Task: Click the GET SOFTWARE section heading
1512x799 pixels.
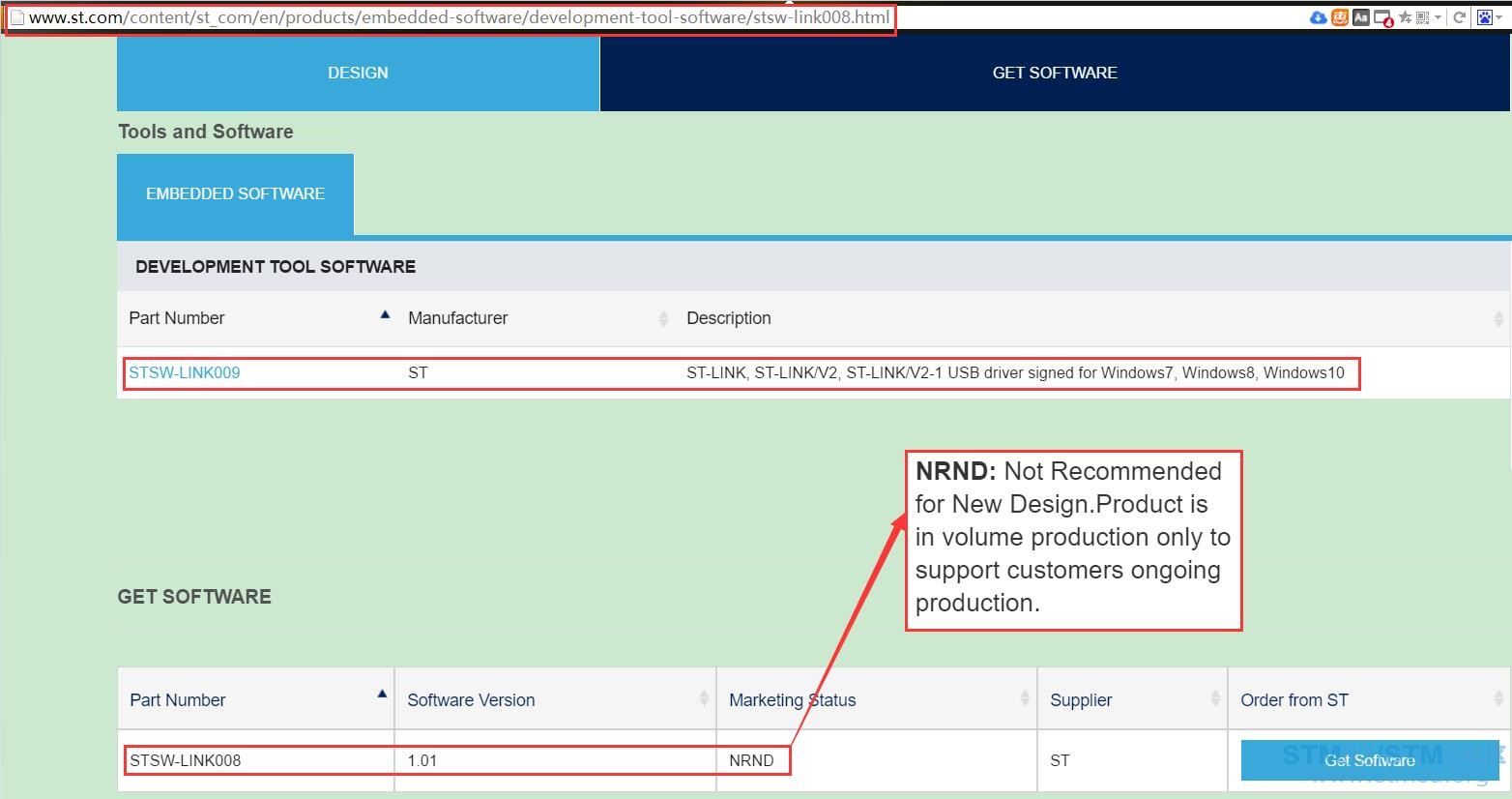Action: (194, 597)
